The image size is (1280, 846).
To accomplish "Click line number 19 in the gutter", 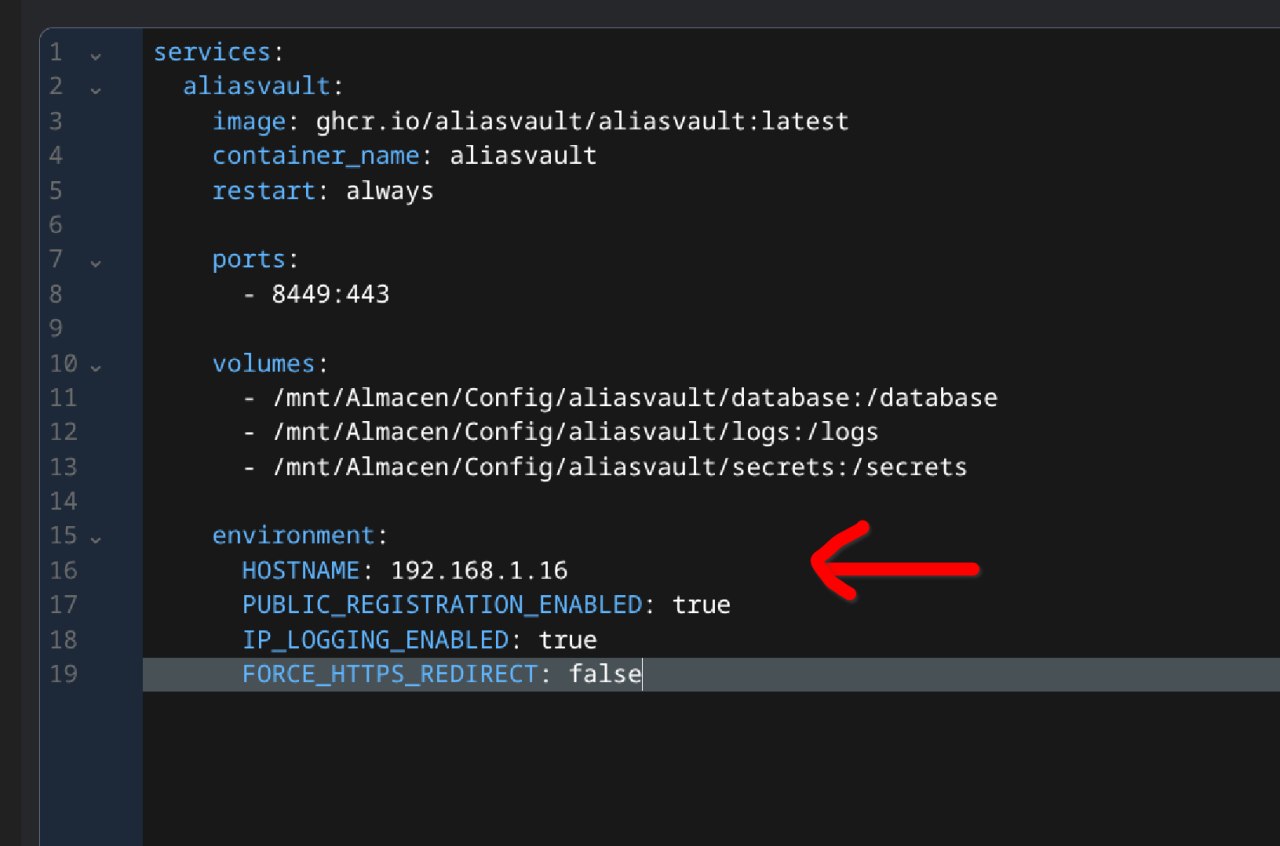I will (x=63, y=674).
